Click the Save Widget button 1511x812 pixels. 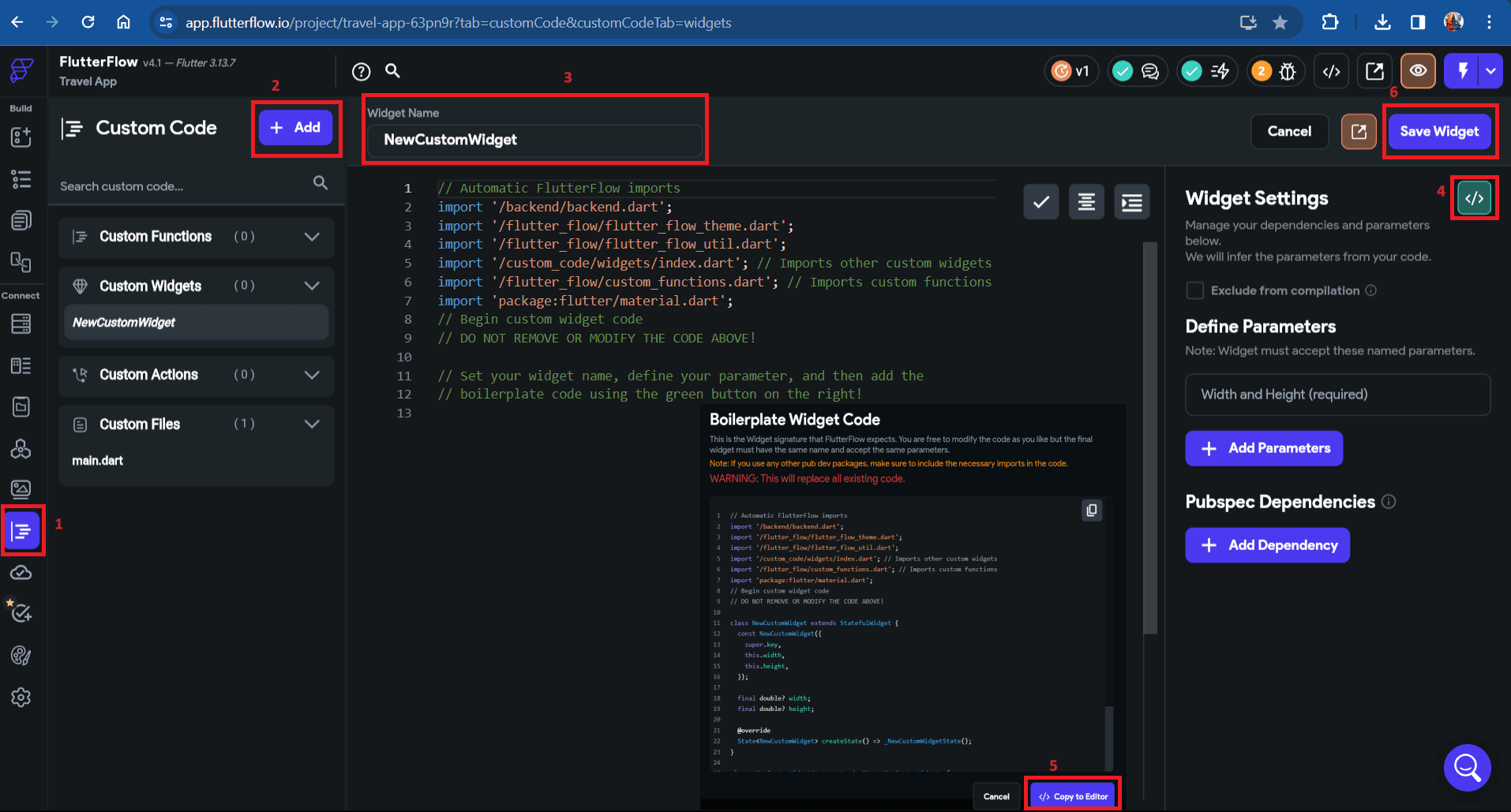coord(1439,132)
